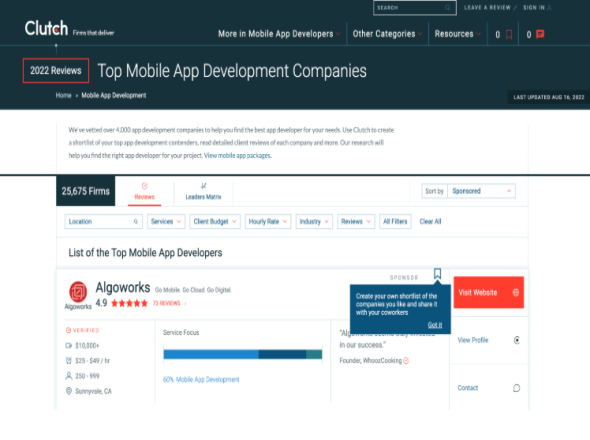Click the 73 Reviews link on Algoworks
590x440 pixels.
pyautogui.click(x=166, y=303)
